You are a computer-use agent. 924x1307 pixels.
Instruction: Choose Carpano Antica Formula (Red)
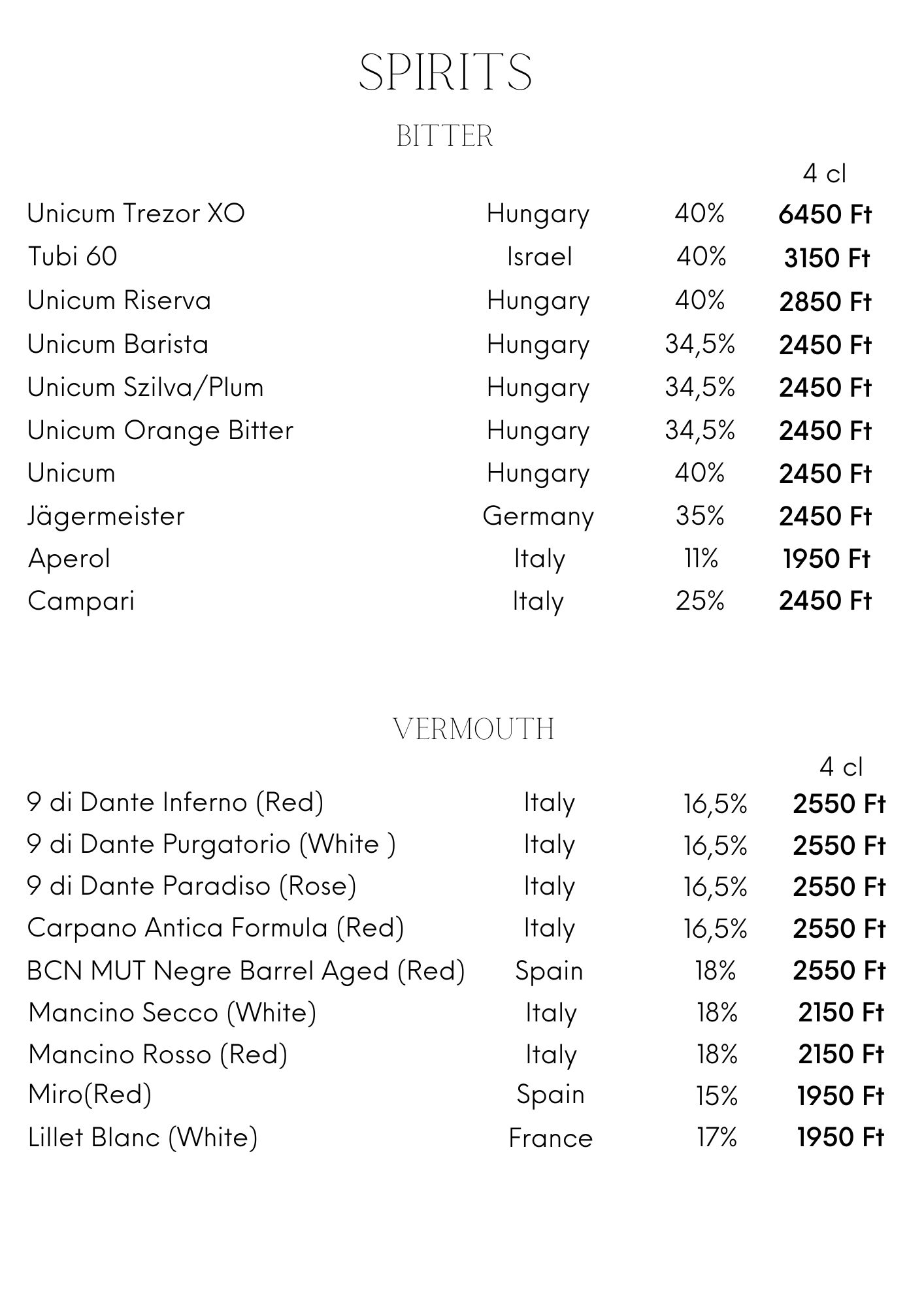(216, 928)
